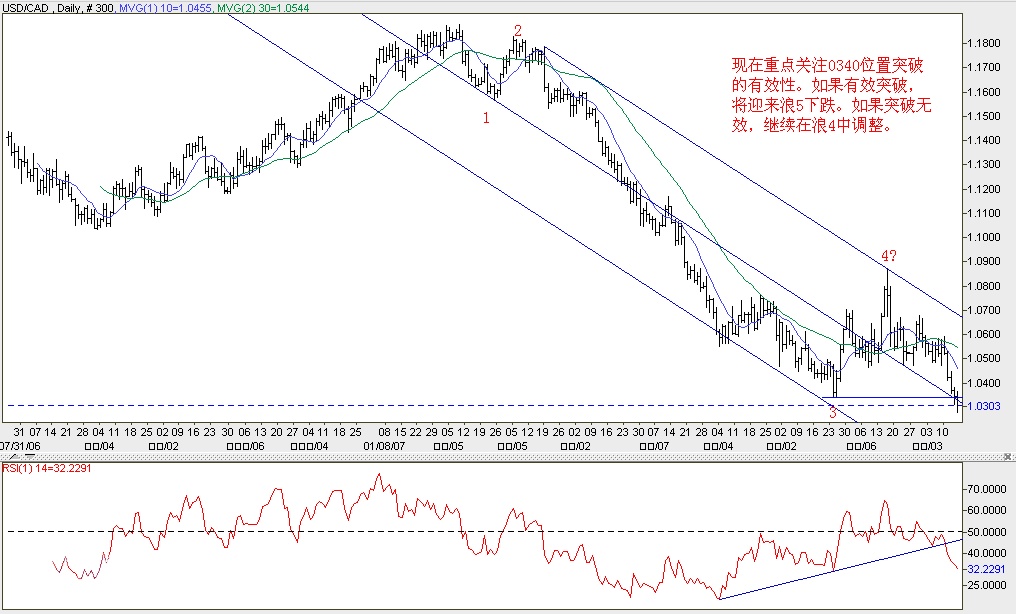Click the 1.1000 price axis label
Viewport: 1016px width, 614px height.
(984, 237)
